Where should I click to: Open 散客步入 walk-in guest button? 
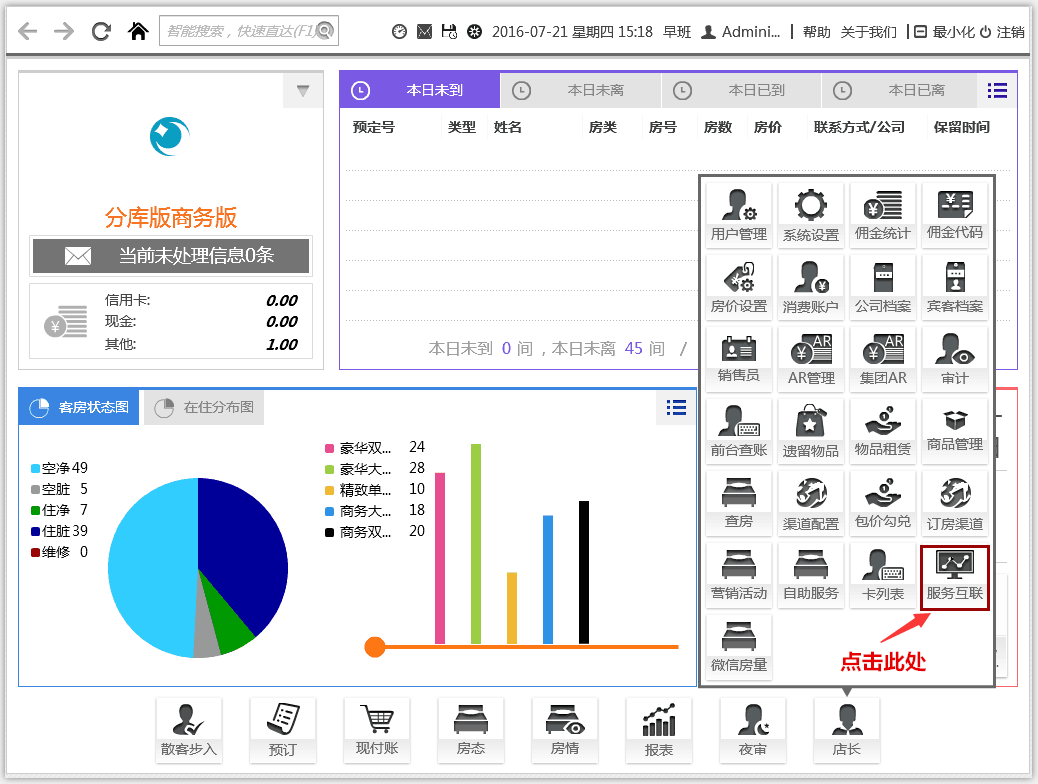[189, 730]
